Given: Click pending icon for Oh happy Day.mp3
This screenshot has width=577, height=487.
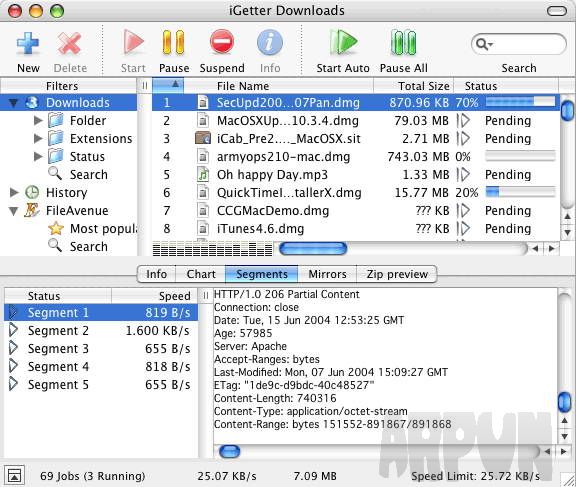Looking at the screenshot, I should pyautogui.click(x=463, y=174).
